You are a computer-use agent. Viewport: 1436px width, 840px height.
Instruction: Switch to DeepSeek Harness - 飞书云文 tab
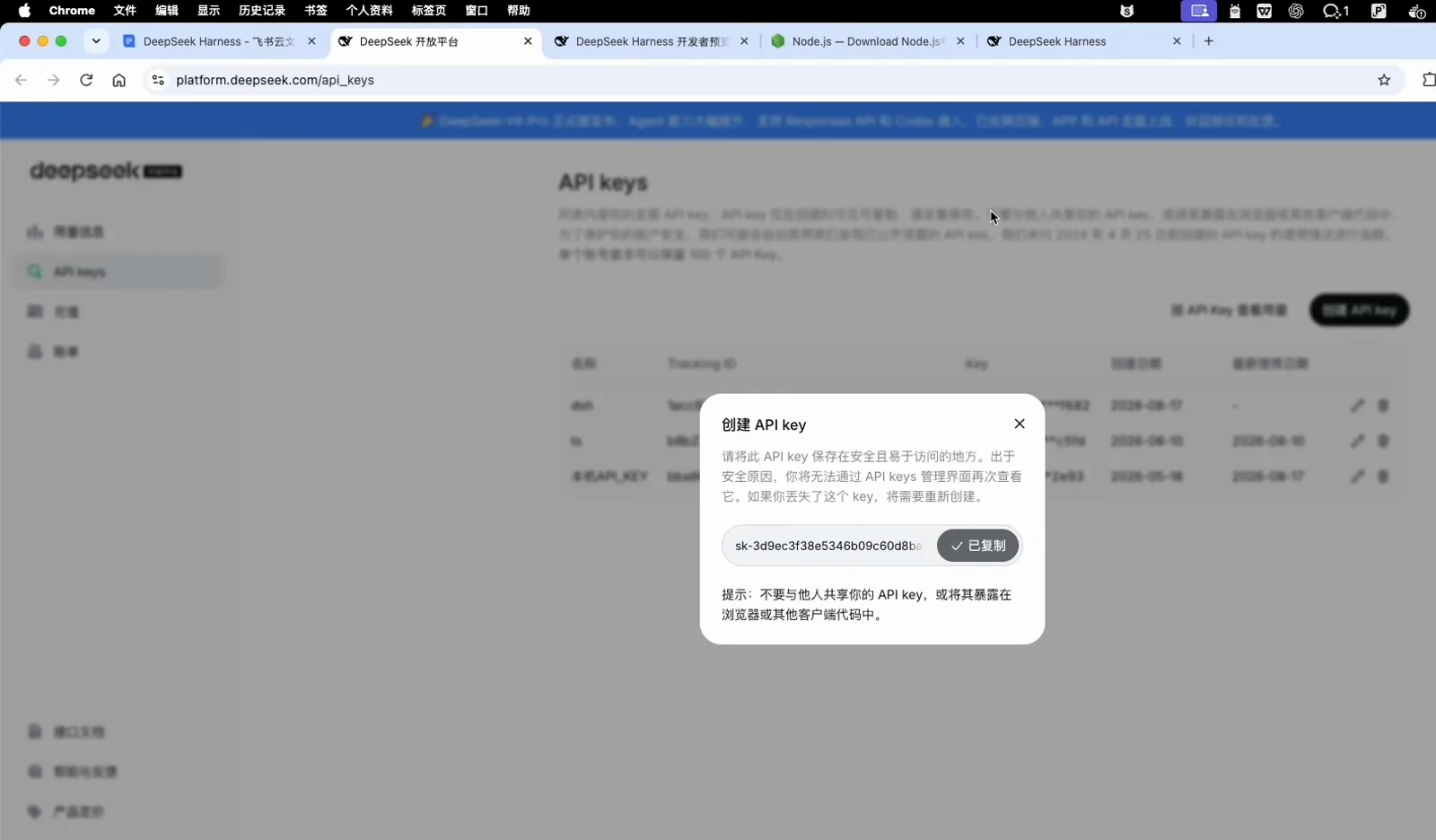[x=218, y=41]
